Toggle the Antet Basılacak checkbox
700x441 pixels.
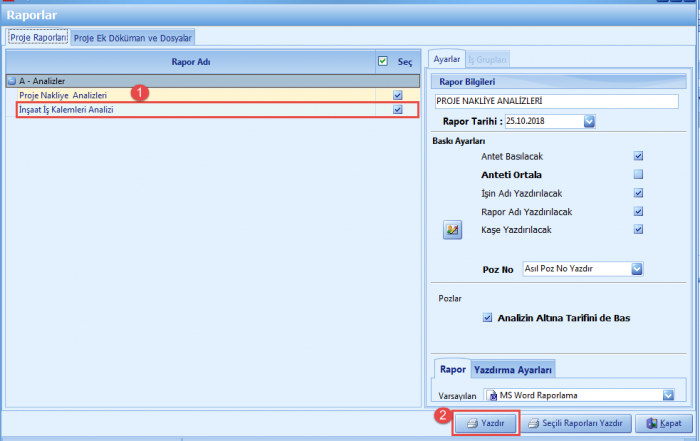click(638, 156)
